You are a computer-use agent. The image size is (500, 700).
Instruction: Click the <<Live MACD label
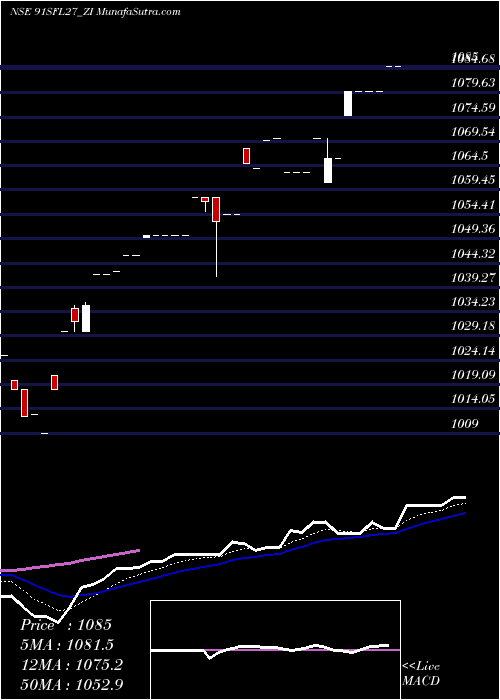421,673
